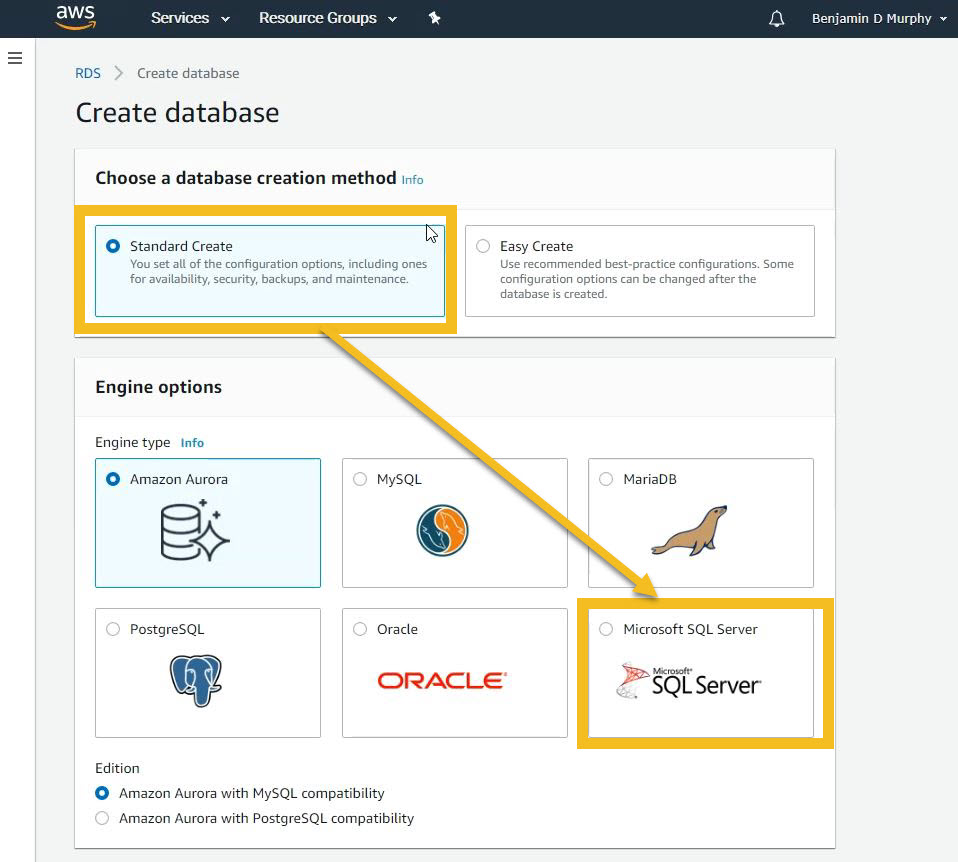Expand the Resource Groups chevron

(392, 19)
